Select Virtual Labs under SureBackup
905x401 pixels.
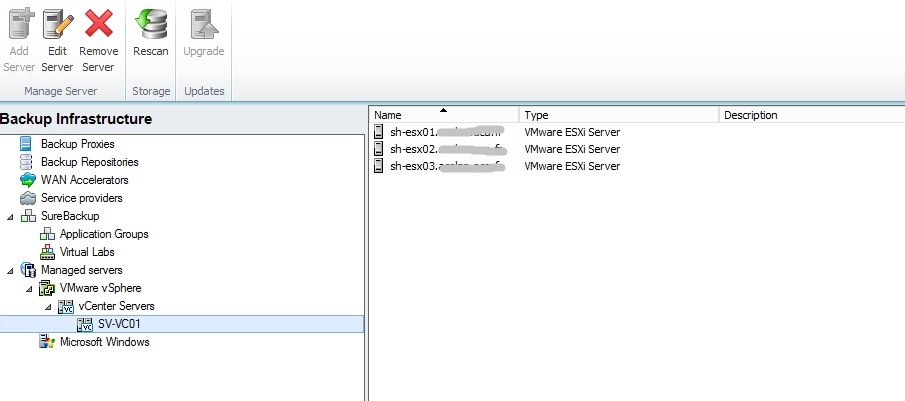87,252
